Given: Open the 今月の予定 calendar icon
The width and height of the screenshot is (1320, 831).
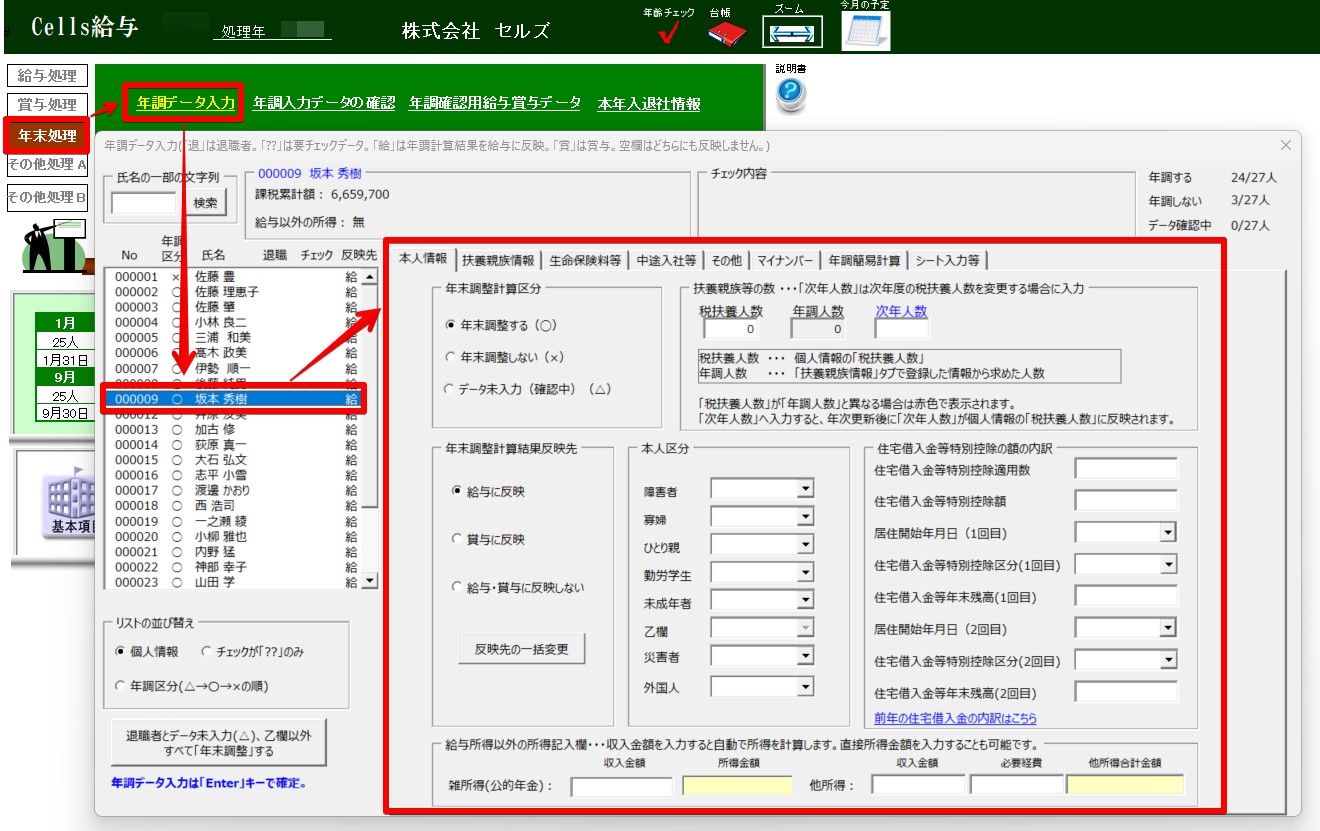Looking at the screenshot, I should (865, 31).
